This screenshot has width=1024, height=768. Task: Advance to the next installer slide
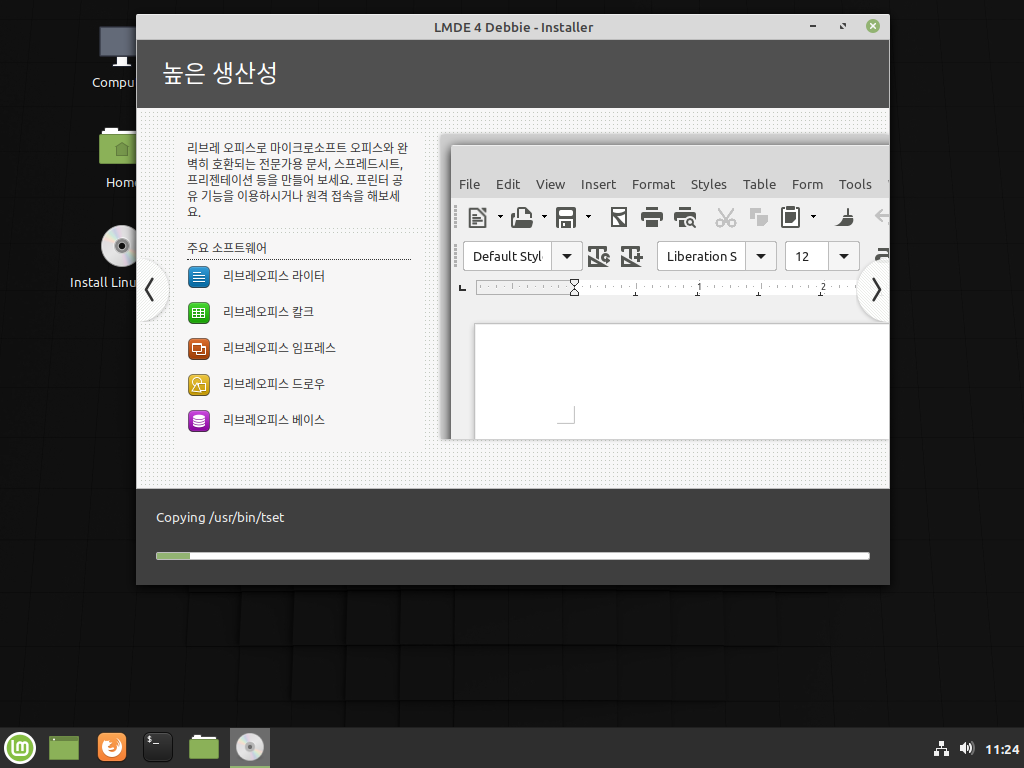point(876,289)
